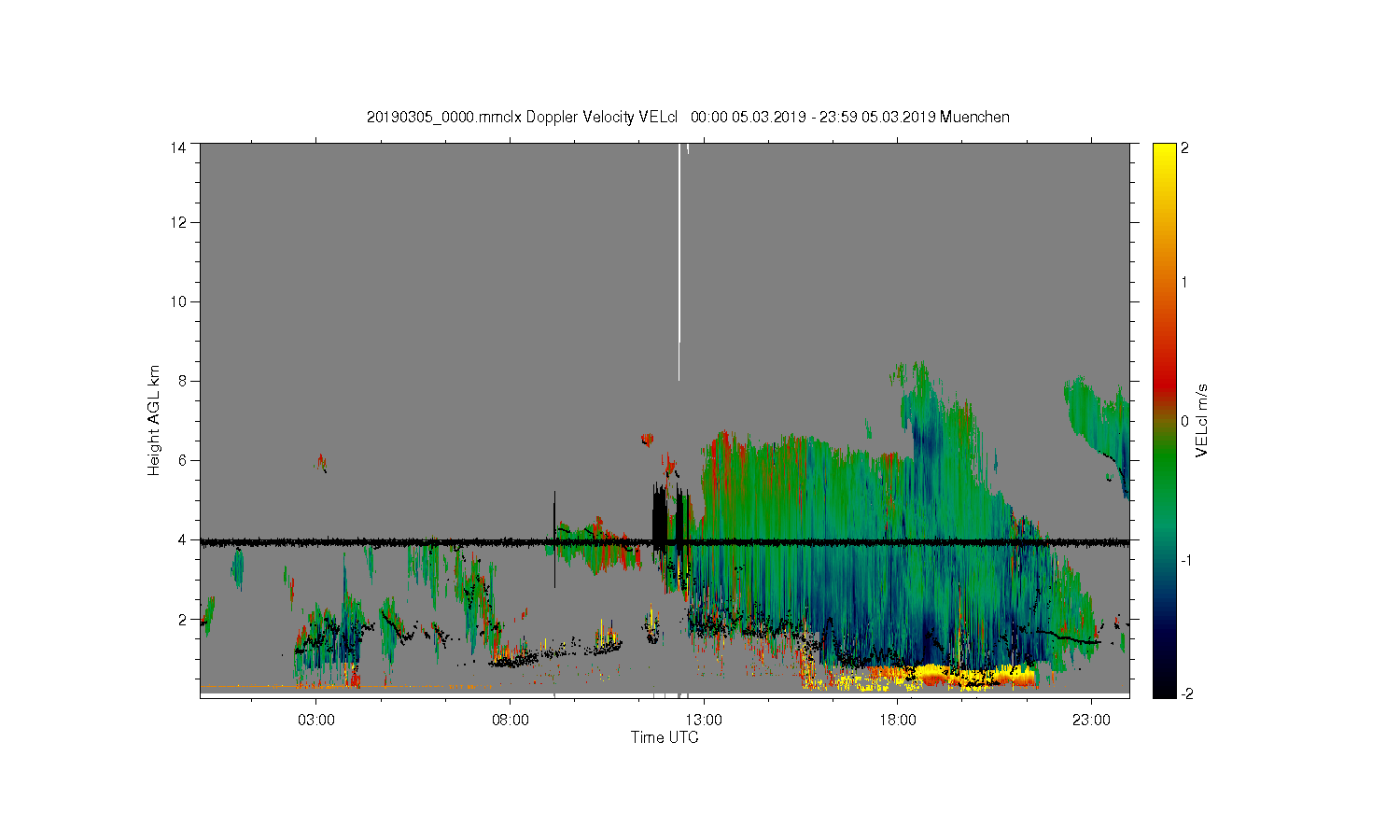Click the 18:00 time axis label
1400x840 pixels.
pyautogui.click(x=898, y=721)
